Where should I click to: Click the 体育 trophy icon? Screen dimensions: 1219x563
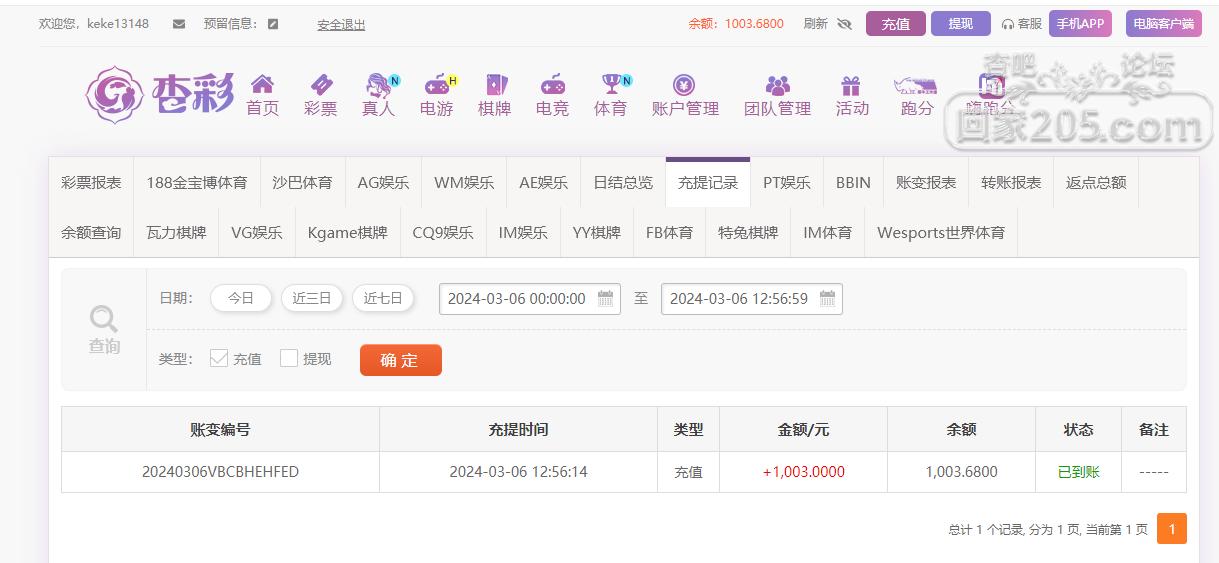610,85
